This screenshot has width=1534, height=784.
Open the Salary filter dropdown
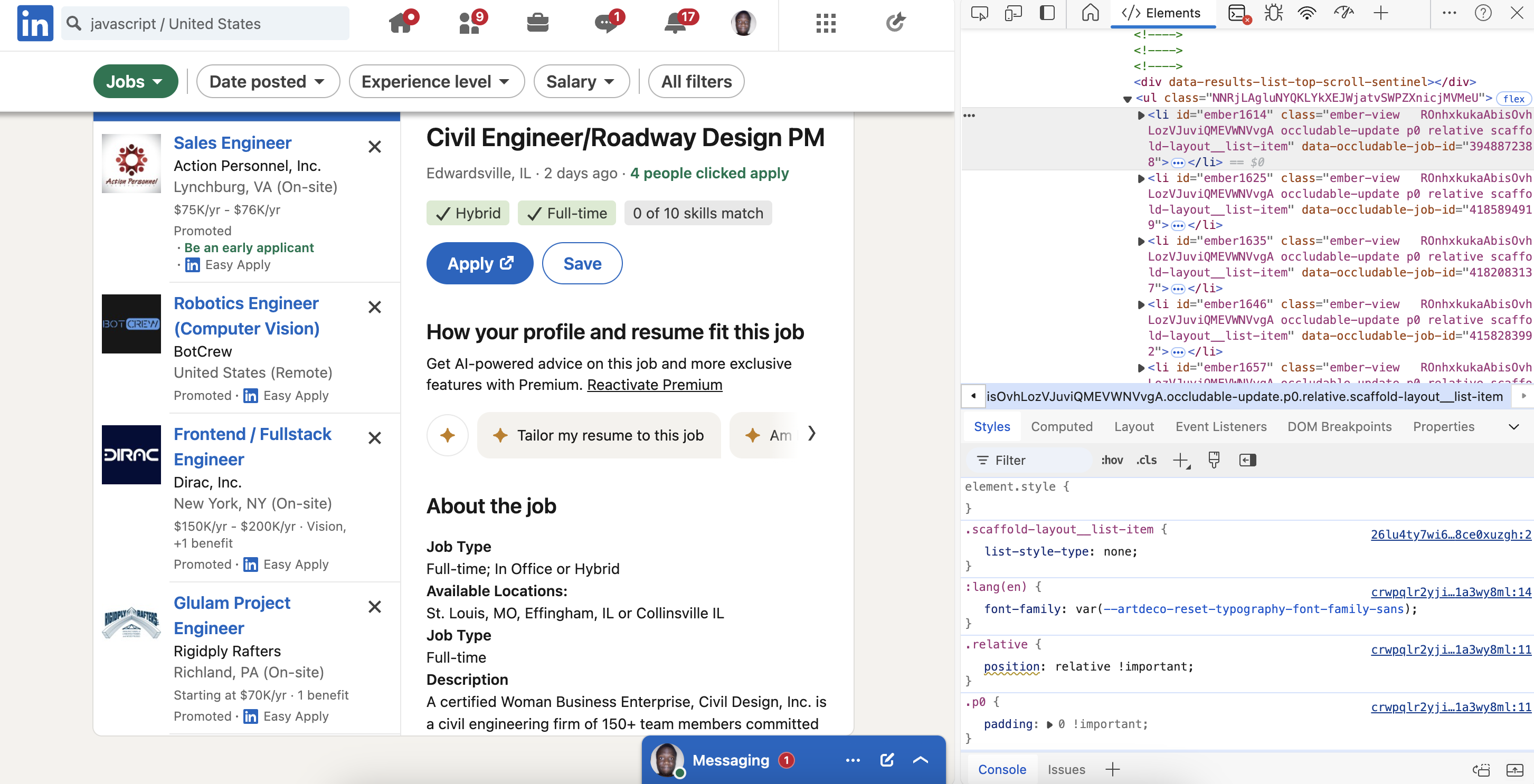pyautogui.click(x=581, y=82)
